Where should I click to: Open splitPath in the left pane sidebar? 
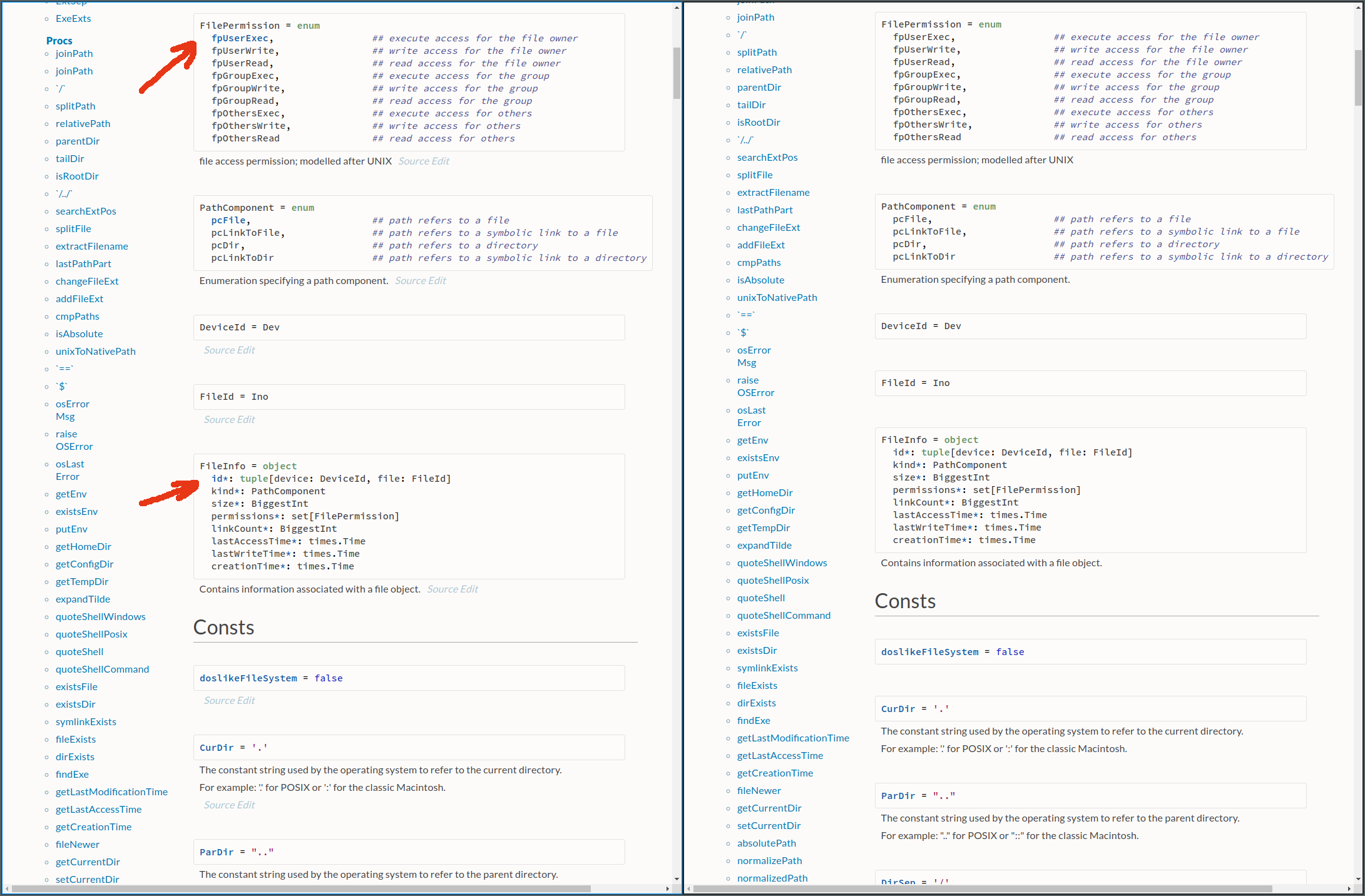click(x=76, y=106)
